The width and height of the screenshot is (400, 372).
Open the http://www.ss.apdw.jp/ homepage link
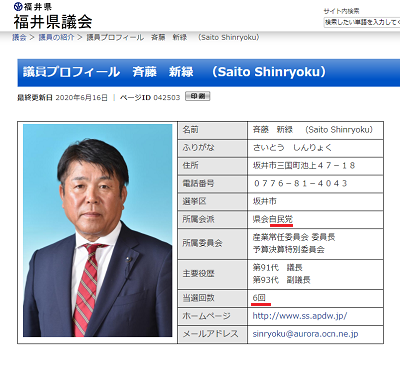[x=300, y=316]
